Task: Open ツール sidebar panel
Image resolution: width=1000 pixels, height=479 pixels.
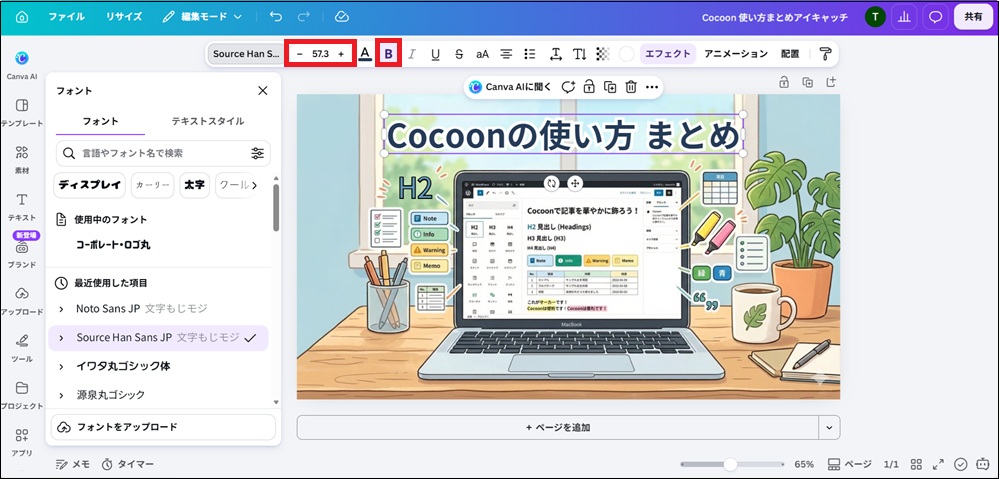Action: 22,348
